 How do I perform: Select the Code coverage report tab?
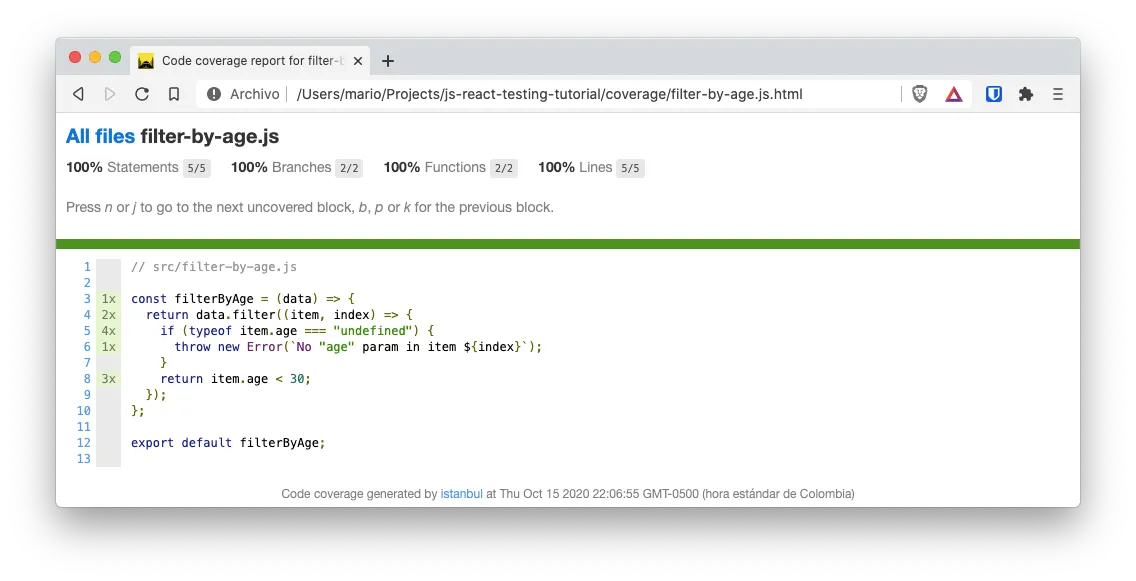point(250,61)
